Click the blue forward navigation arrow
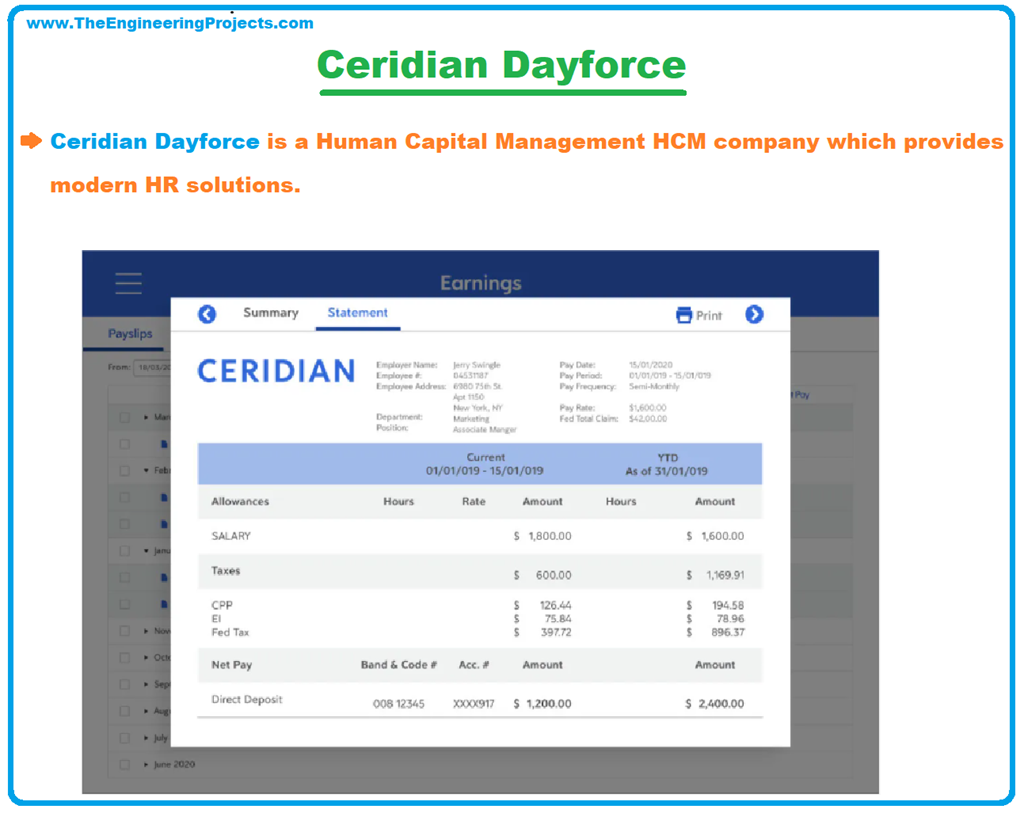1024x813 pixels. (754, 315)
